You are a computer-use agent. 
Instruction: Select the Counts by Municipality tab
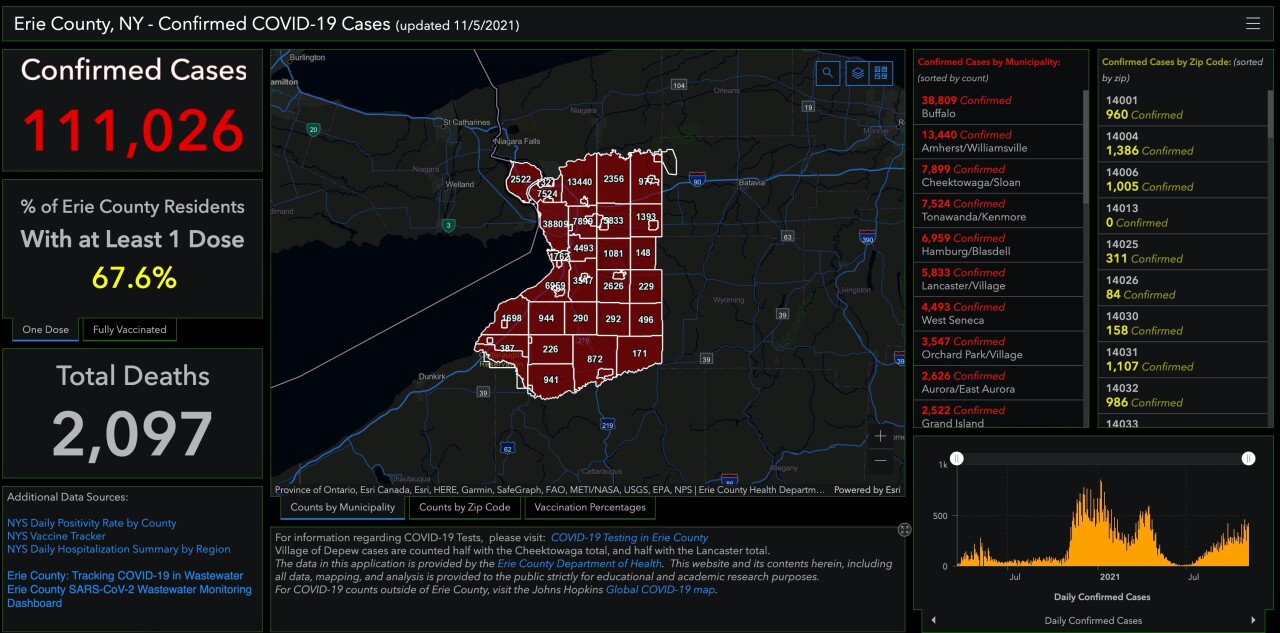click(343, 507)
